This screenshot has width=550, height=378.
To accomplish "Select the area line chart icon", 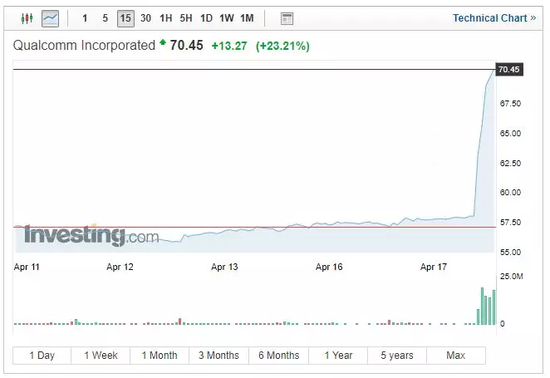I will pyautogui.click(x=50, y=18).
